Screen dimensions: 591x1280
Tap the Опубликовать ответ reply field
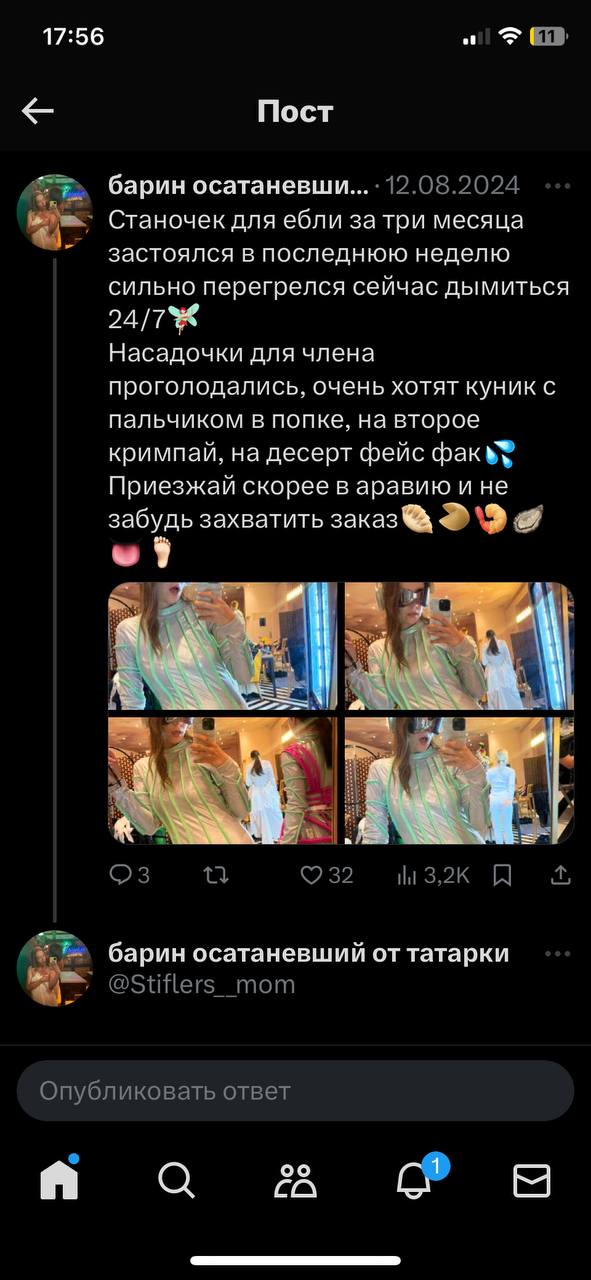pyautogui.click(x=295, y=1090)
